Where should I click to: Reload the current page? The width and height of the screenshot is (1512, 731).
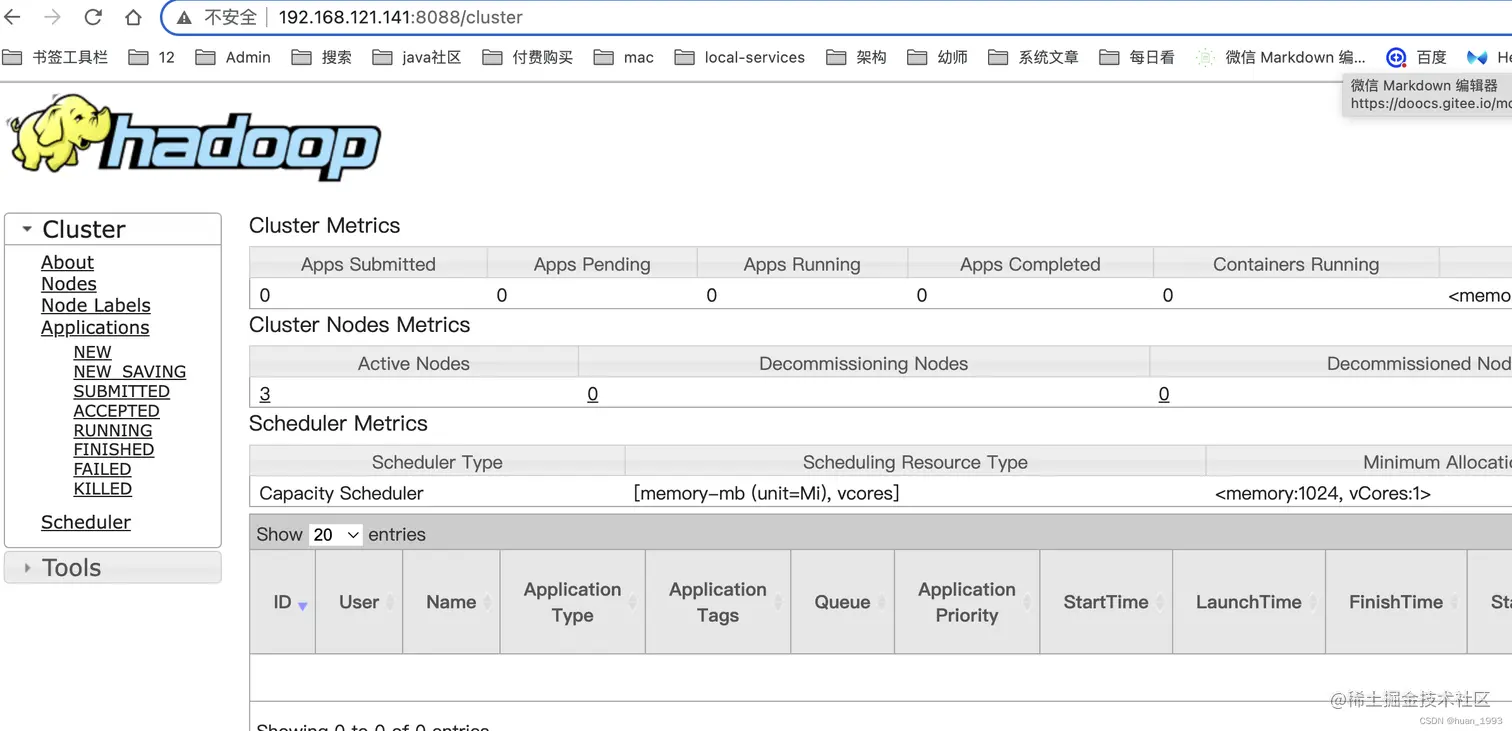pos(92,16)
